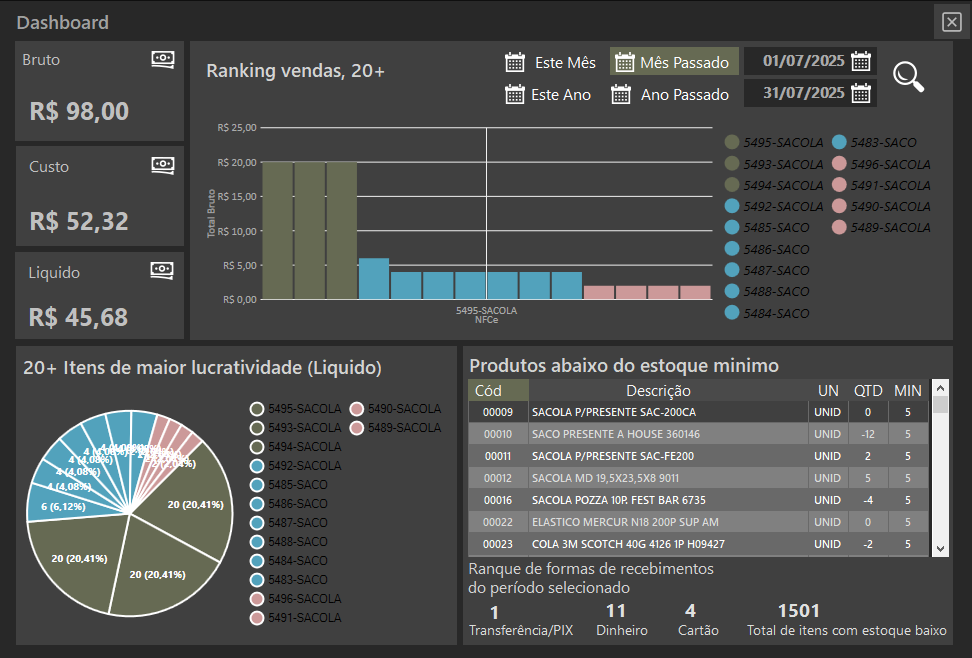This screenshot has height=658, width=972.
Task: Click the banknote icon beside Bruto
Action: (x=162, y=59)
